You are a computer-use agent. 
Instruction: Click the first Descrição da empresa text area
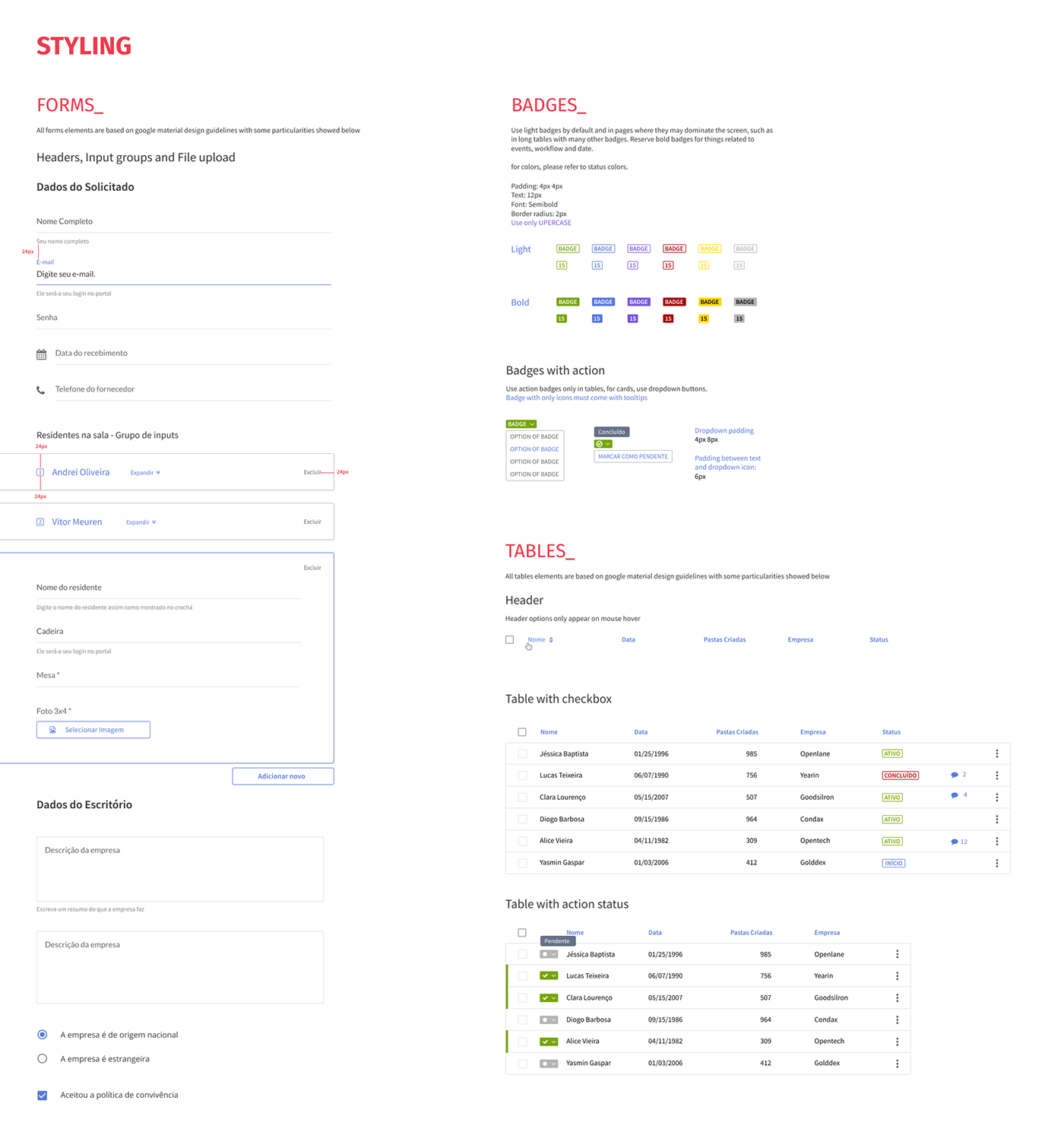click(180, 869)
